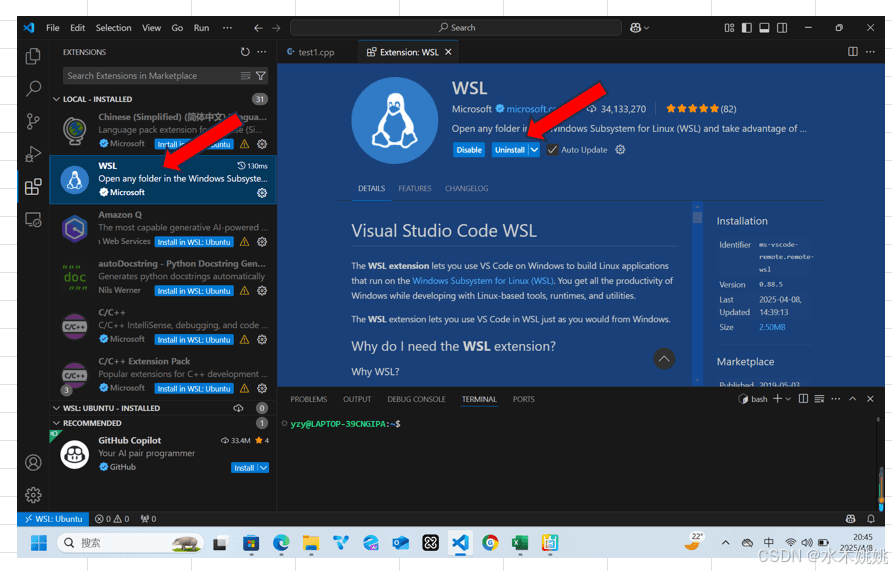Open manage gear for WSL extension row

262,193
